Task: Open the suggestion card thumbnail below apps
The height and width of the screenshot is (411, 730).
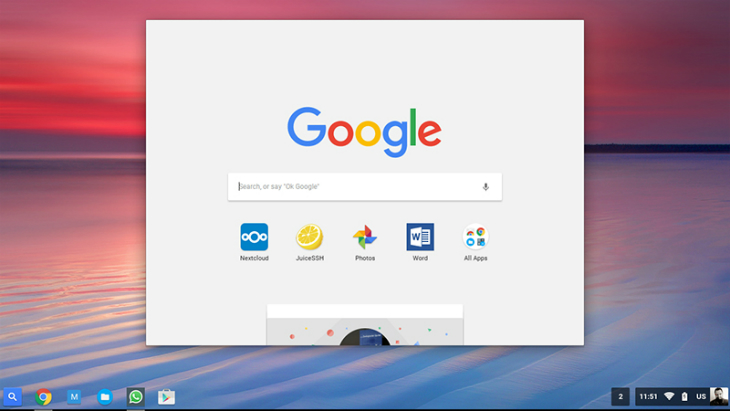Action: pos(365,325)
